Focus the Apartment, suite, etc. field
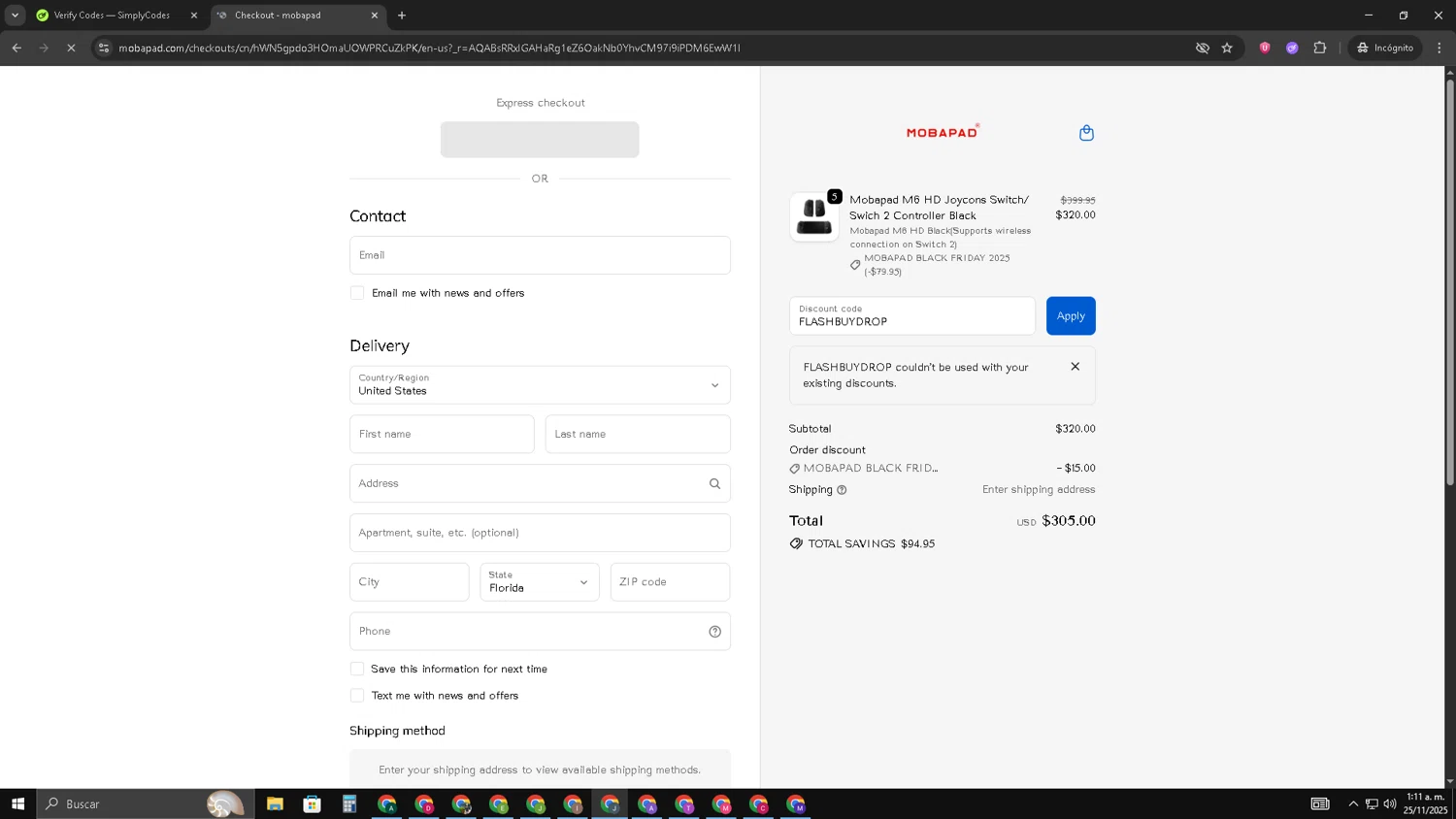The image size is (1456, 819). 540,533
